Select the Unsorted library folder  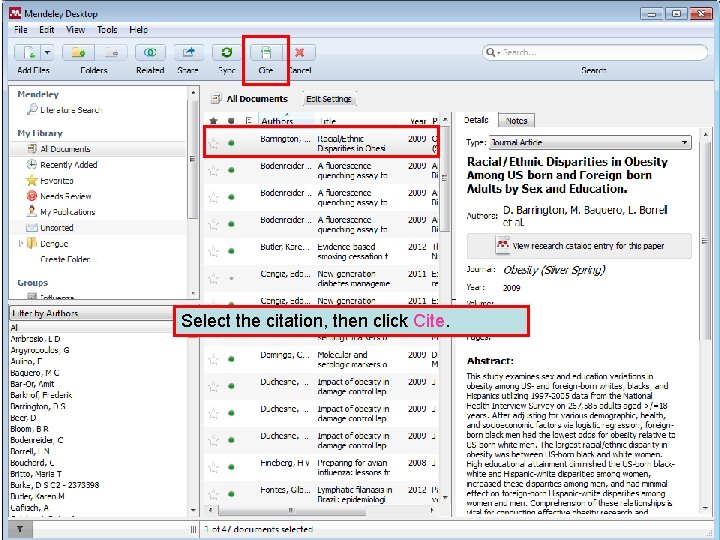(x=50, y=227)
